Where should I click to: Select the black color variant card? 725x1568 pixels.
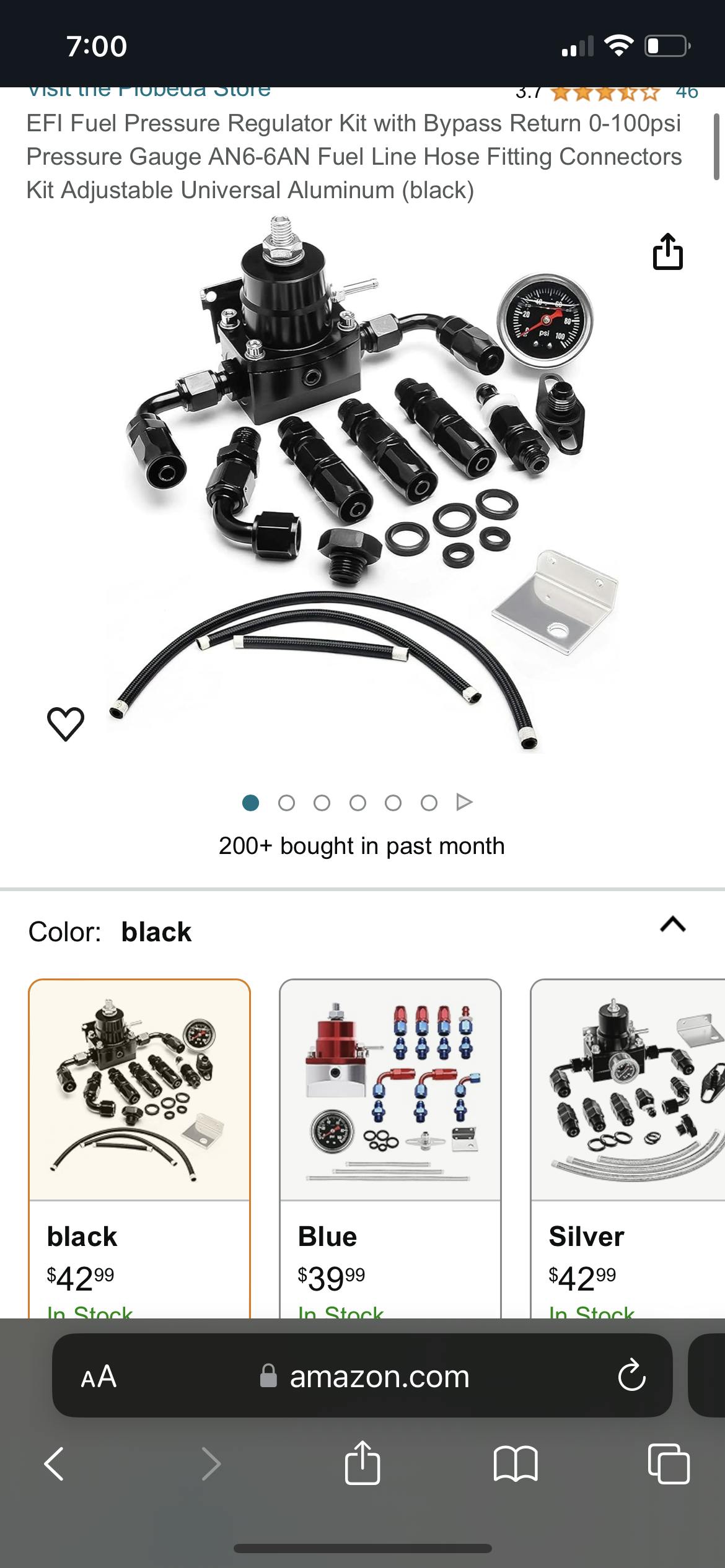pyautogui.click(x=139, y=1148)
